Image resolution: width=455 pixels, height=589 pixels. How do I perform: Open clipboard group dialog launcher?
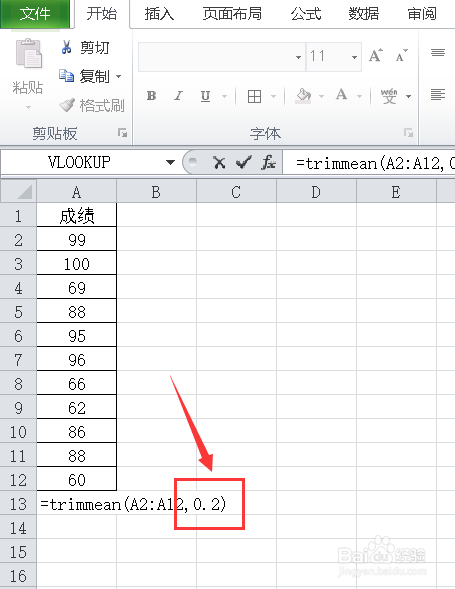pos(122,133)
